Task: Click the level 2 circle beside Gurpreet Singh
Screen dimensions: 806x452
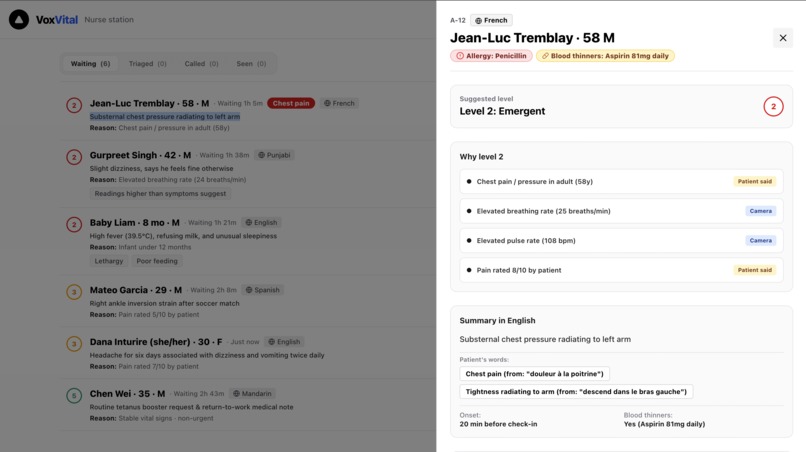Action: [74, 157]
